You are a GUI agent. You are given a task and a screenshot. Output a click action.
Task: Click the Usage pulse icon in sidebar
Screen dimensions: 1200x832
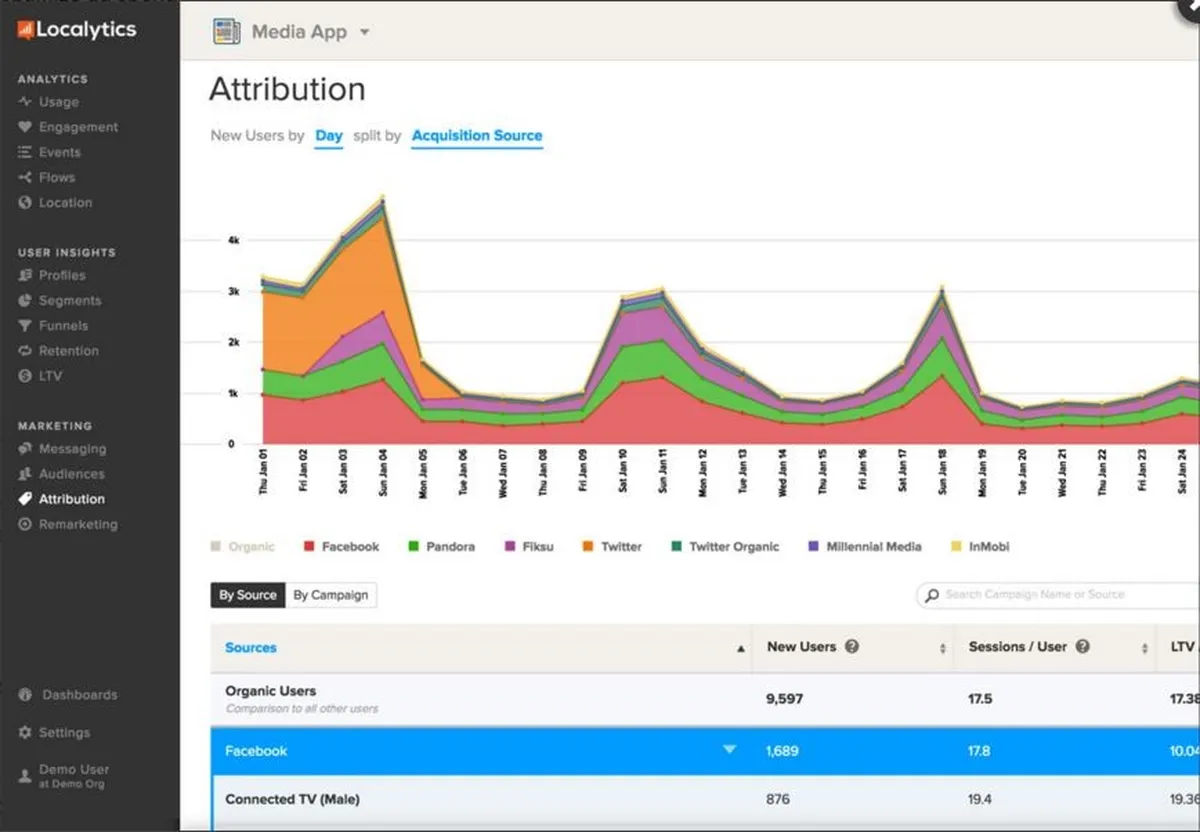[x=25, y=102]
